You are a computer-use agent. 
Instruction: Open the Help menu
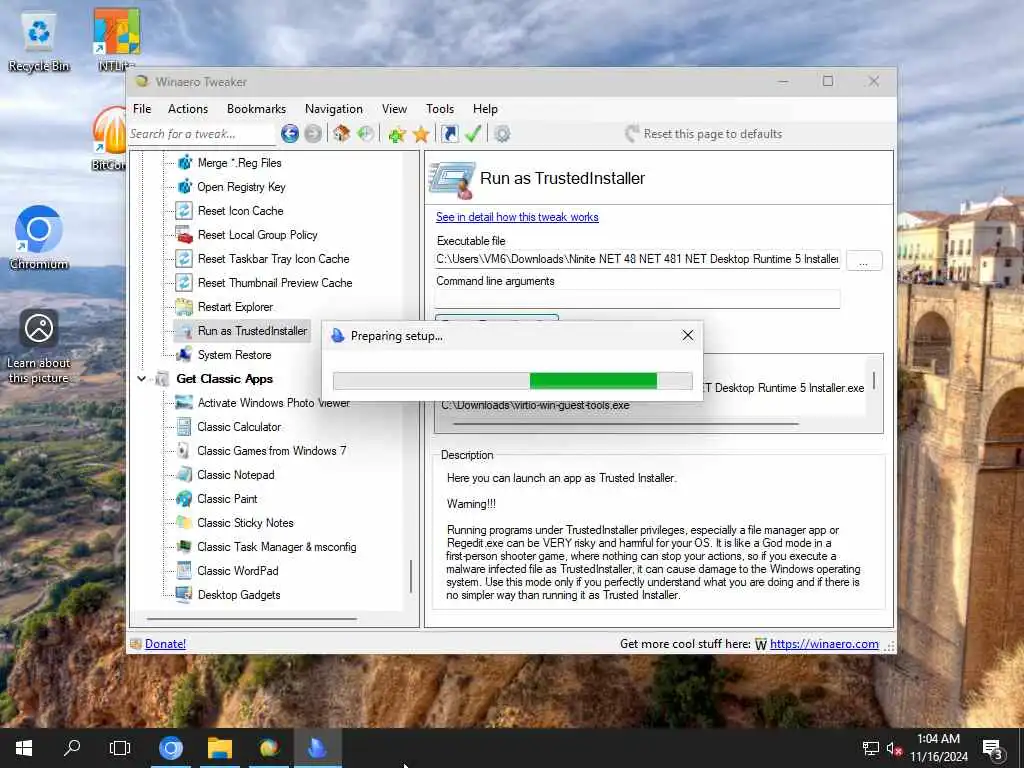click(x=485, y=109)
